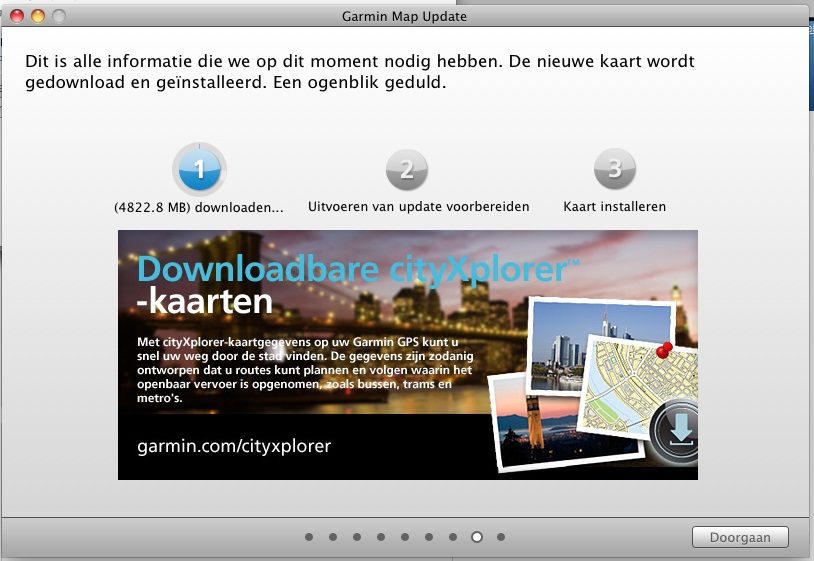Select the seventh page indicator dot

pos(453,537)
